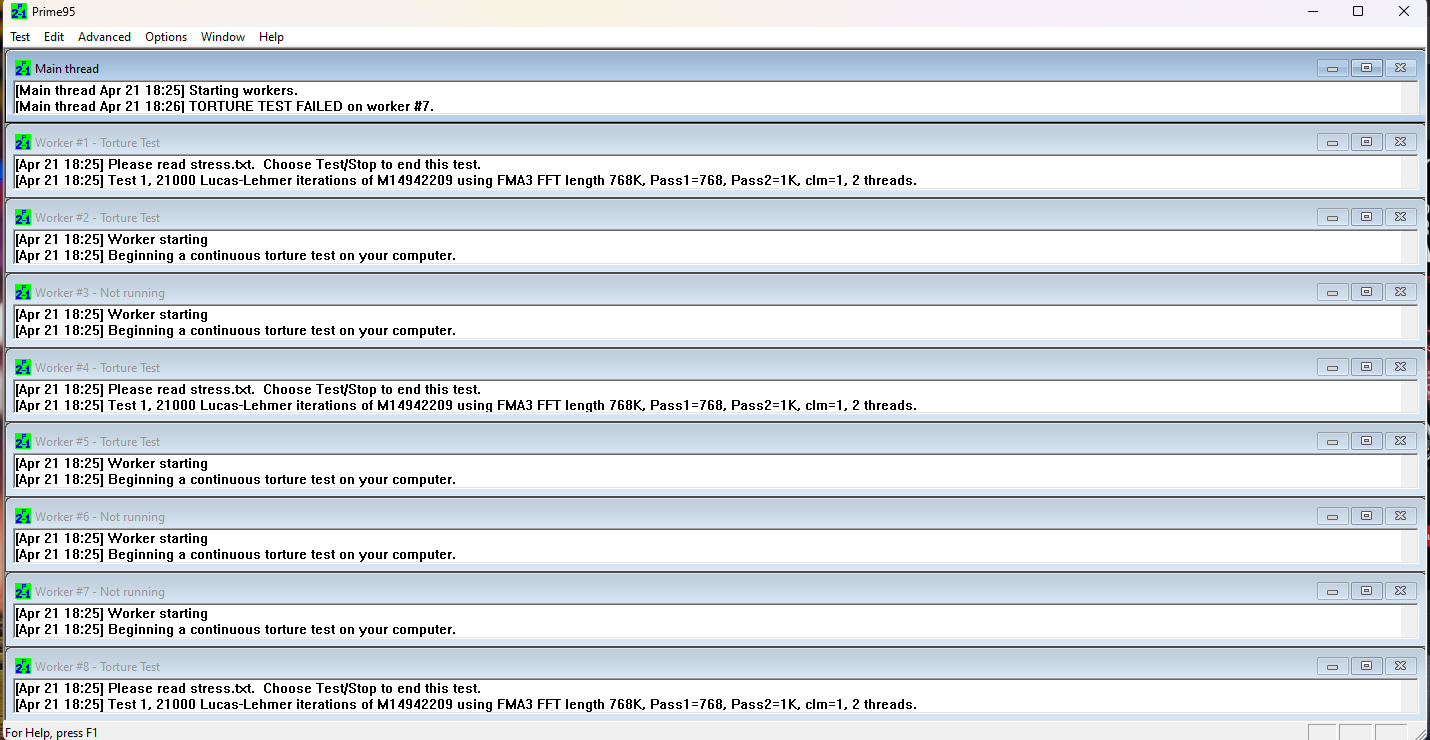Minimize the Worker #8 Torture Test window
The width and height of the screenshot is (1430, 740).
click(1332, 666)
